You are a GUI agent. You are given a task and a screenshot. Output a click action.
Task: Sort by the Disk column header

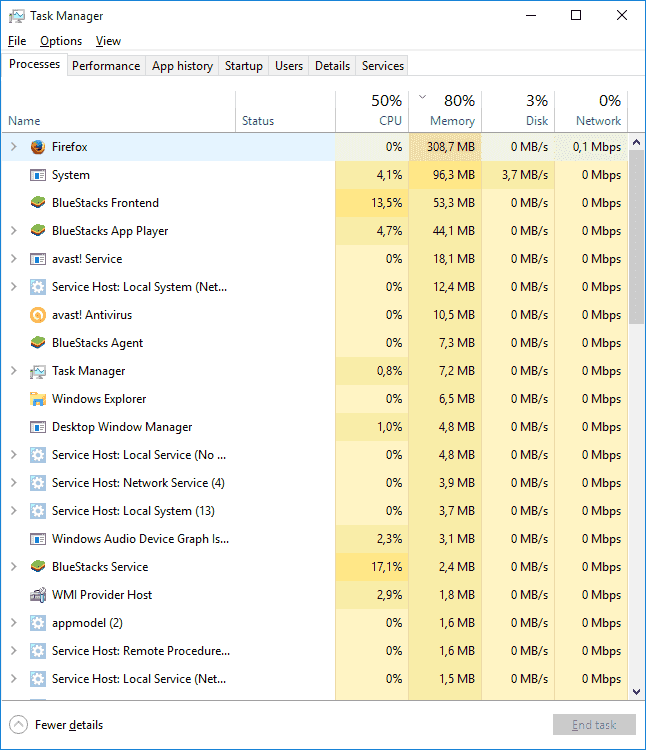coord(518,112)
